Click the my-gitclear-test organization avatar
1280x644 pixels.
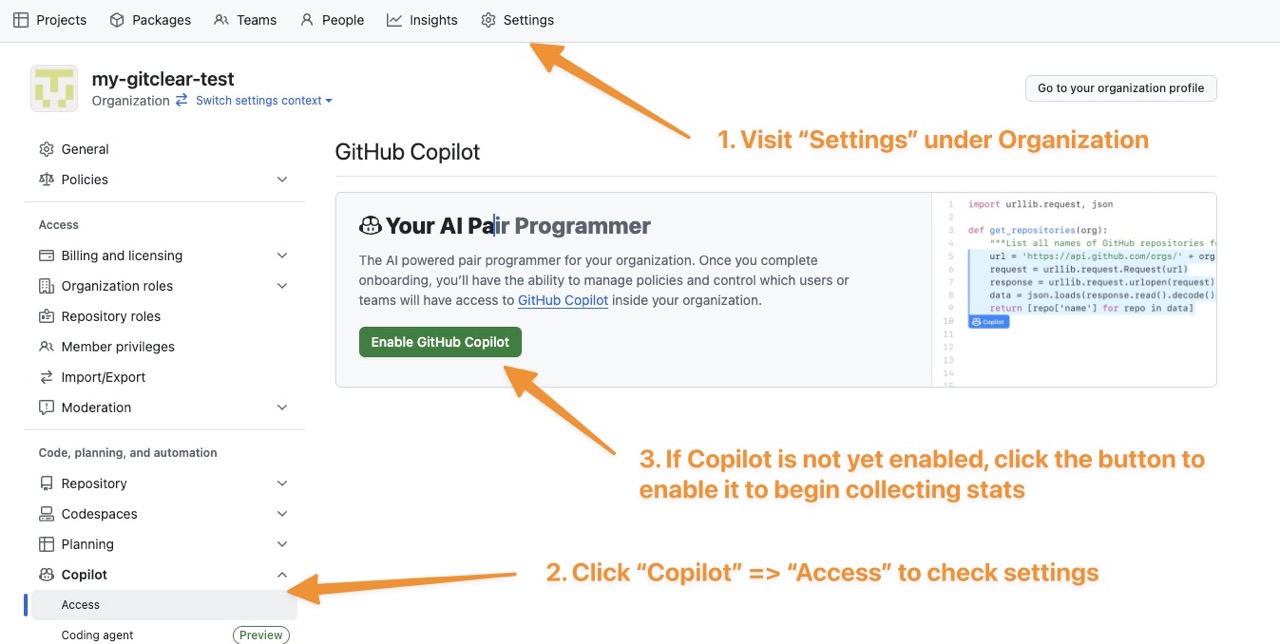tap(54, 89)
